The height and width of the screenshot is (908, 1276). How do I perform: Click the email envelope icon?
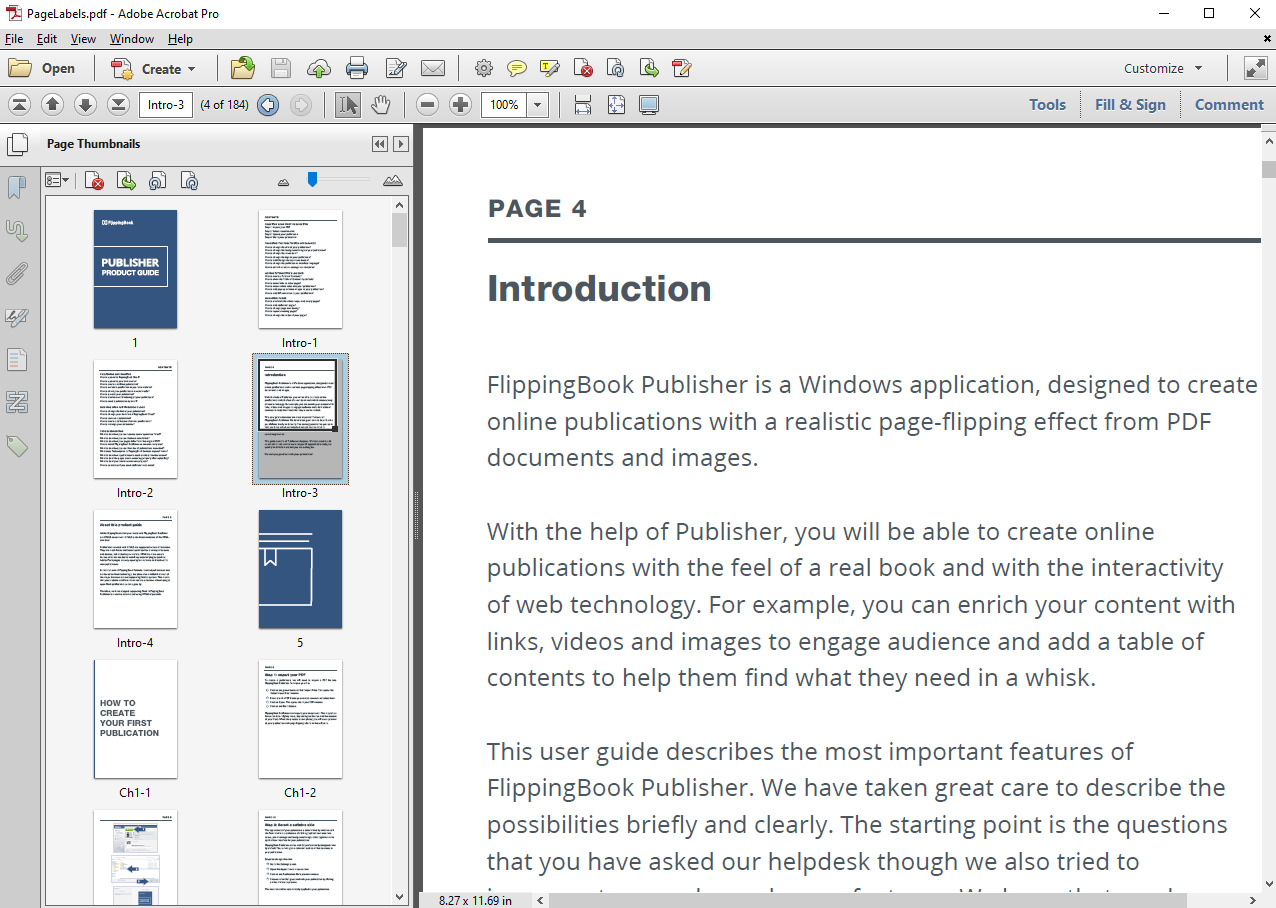[432, 68]
